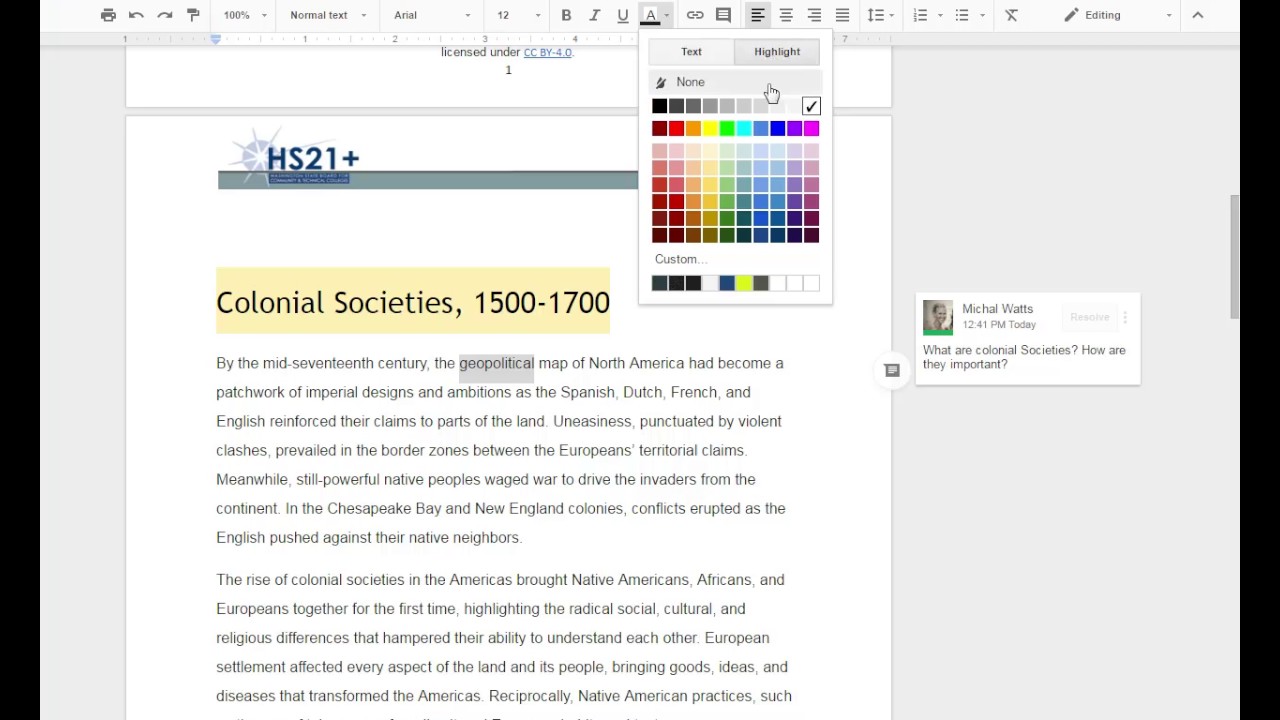Click the Print icon in toolbar
This screenshot has width=1280, height=720.
tap(108, 15)
